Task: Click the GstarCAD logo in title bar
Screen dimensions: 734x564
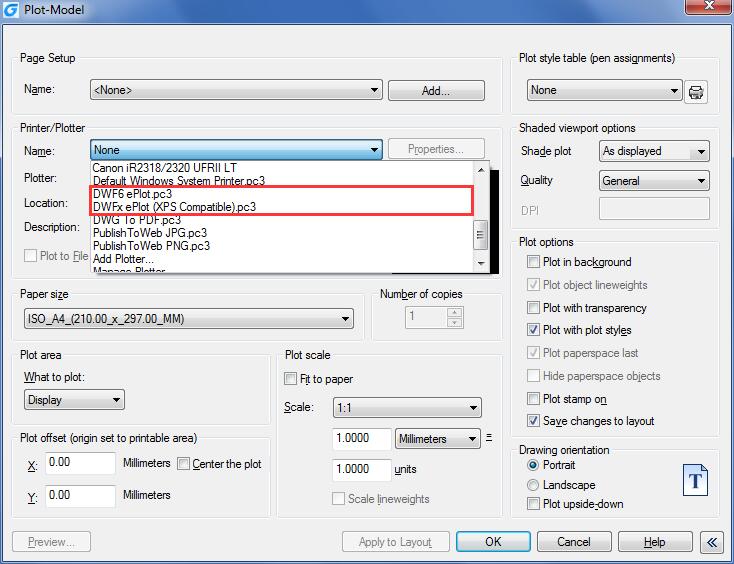Action: (11, 10)
